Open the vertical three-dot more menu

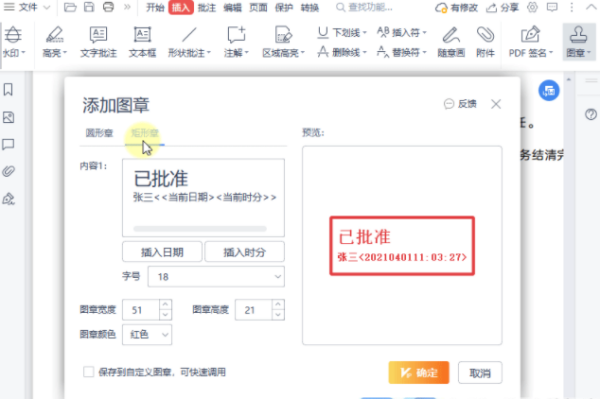coord(572,7)
